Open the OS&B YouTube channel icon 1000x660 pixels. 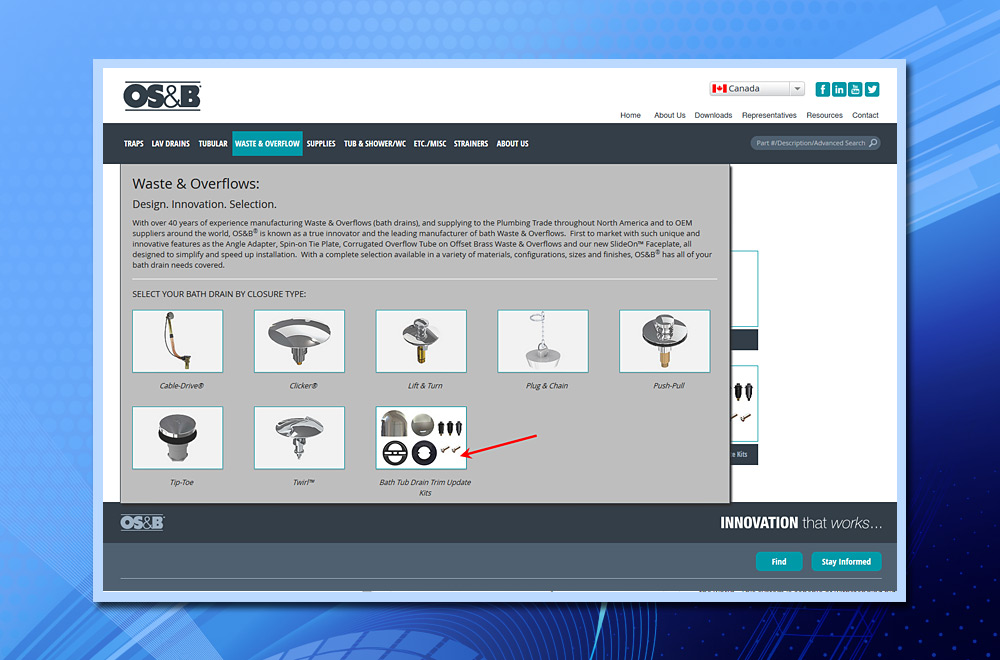coord(855,89)
